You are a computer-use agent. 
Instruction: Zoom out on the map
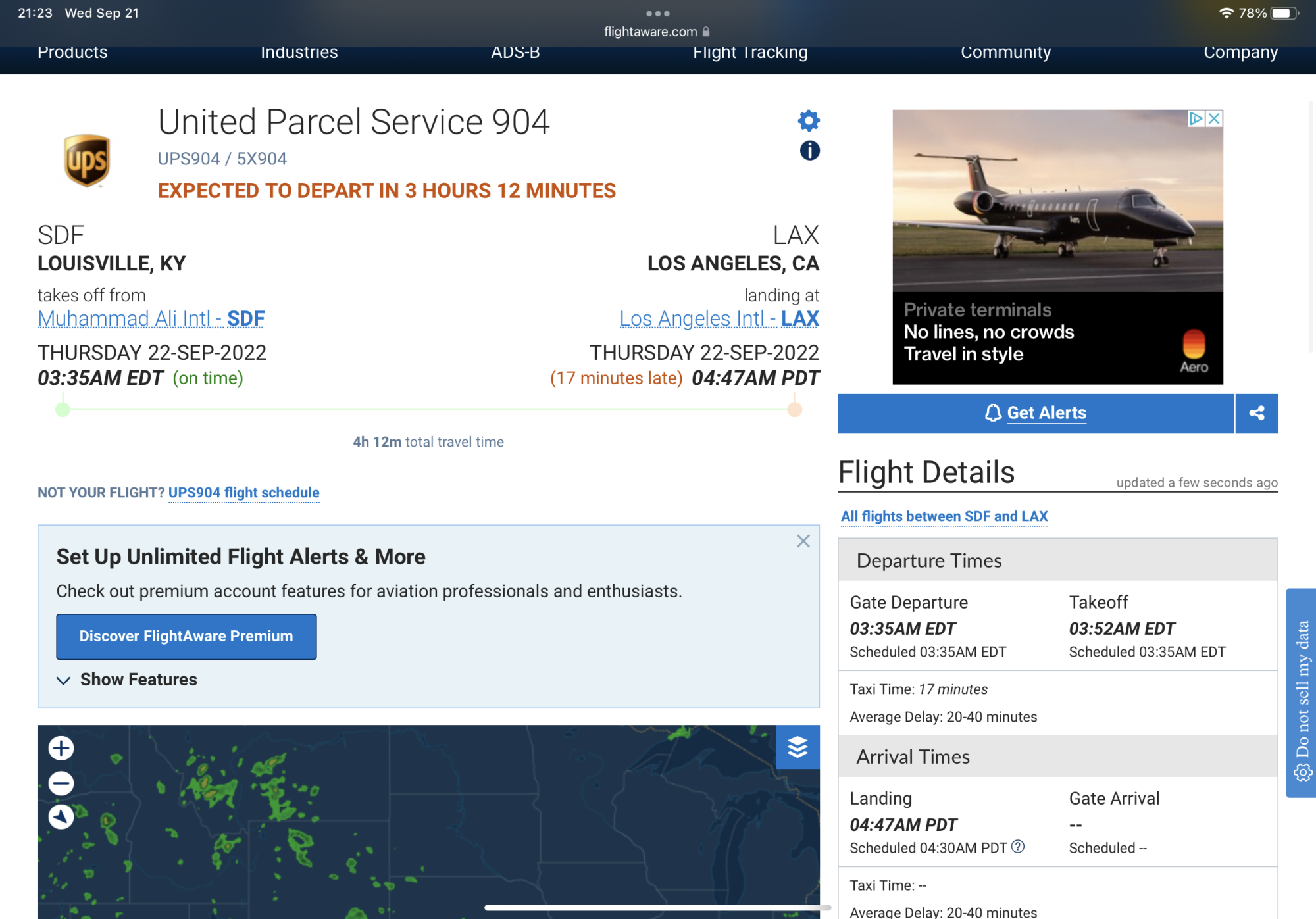pos(61,783)
